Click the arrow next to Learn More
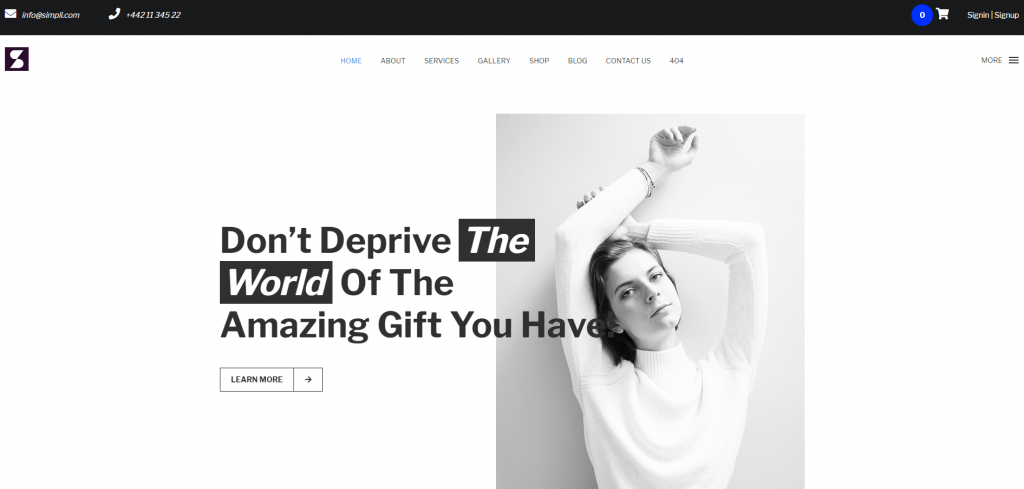Image resolution: width=1024 pixels, height=489 pixels. (x=308, y=379)
